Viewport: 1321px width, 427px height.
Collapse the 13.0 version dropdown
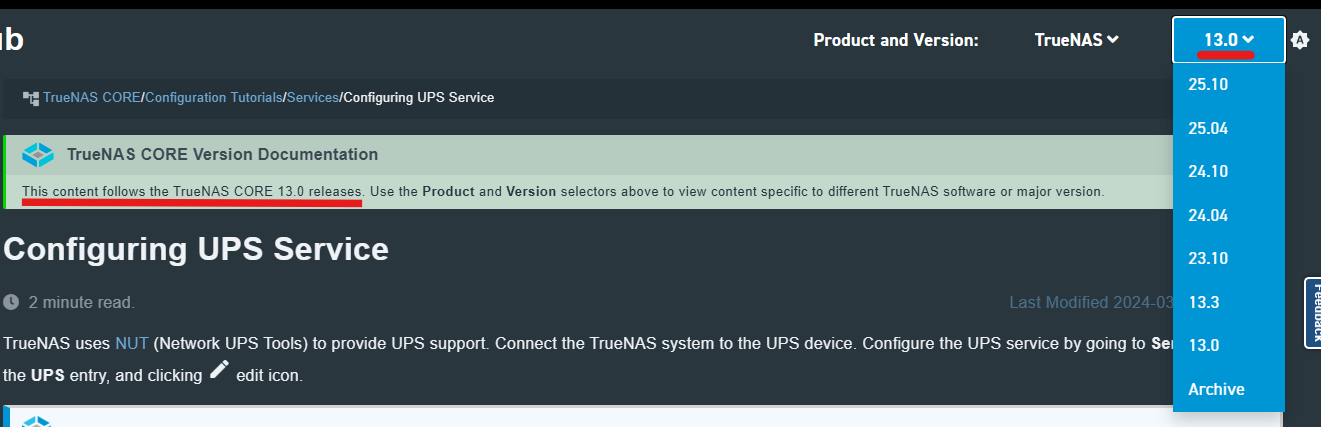(x=1229, y=40)
